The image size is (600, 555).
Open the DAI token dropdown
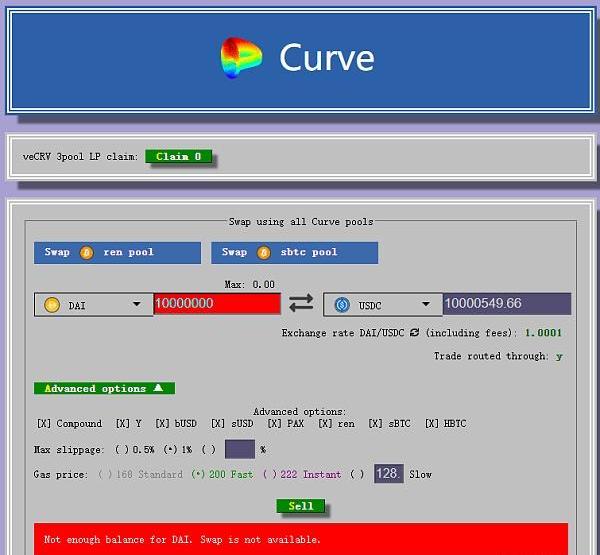click(x=136, y=305)
